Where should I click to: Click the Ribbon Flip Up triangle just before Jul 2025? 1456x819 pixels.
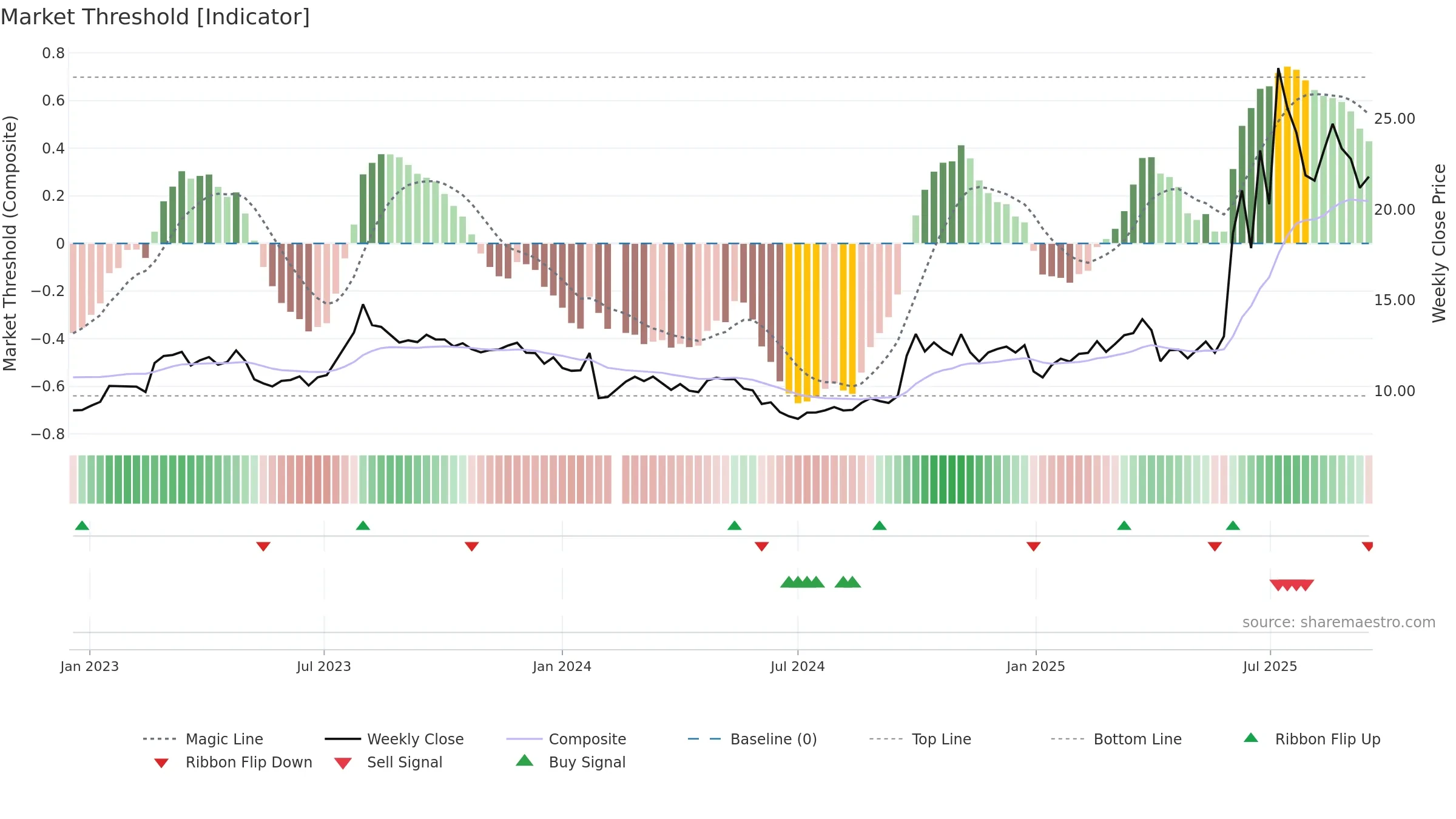1233,525
